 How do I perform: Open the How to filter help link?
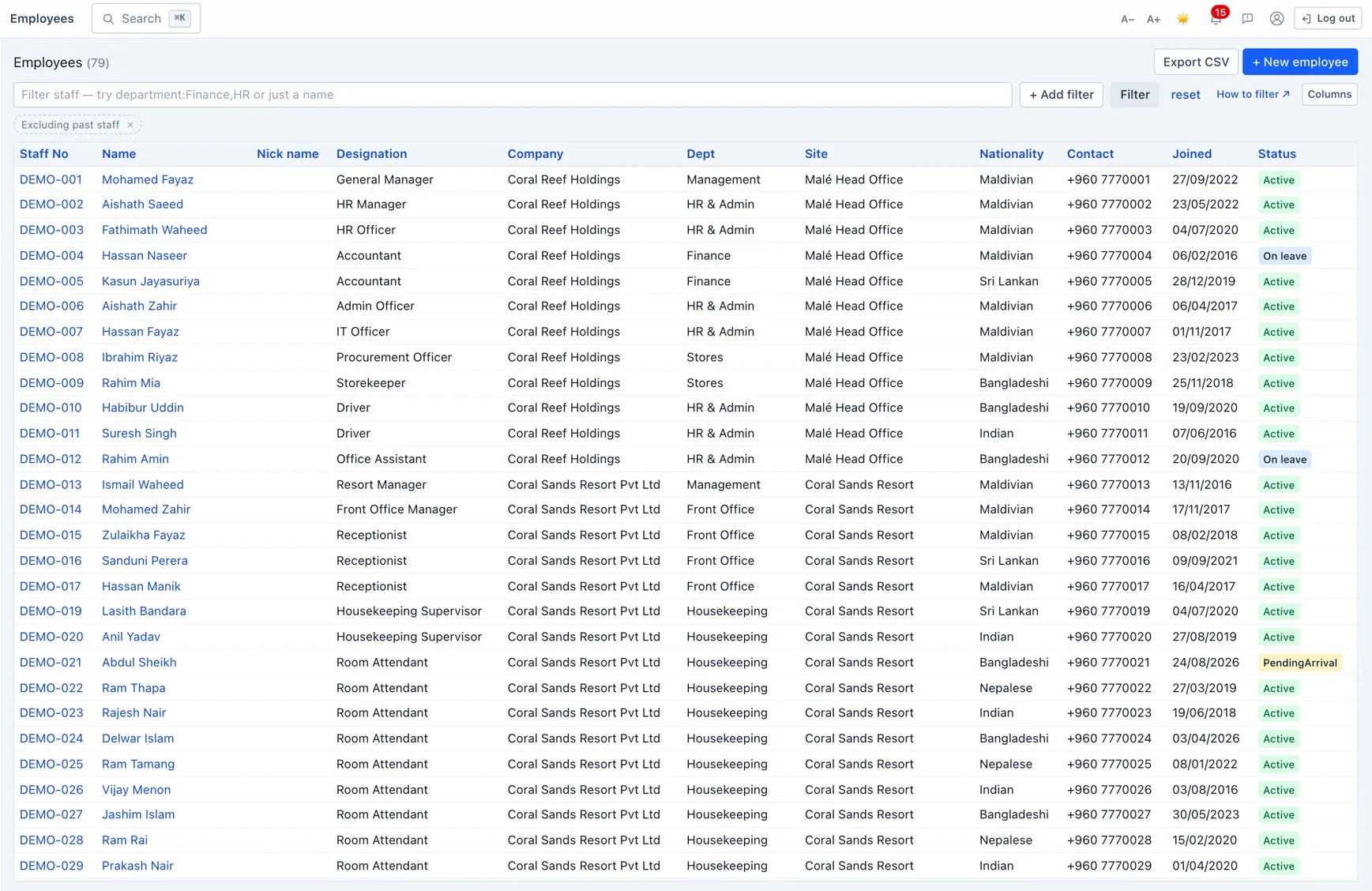[x=1253, y=94]
